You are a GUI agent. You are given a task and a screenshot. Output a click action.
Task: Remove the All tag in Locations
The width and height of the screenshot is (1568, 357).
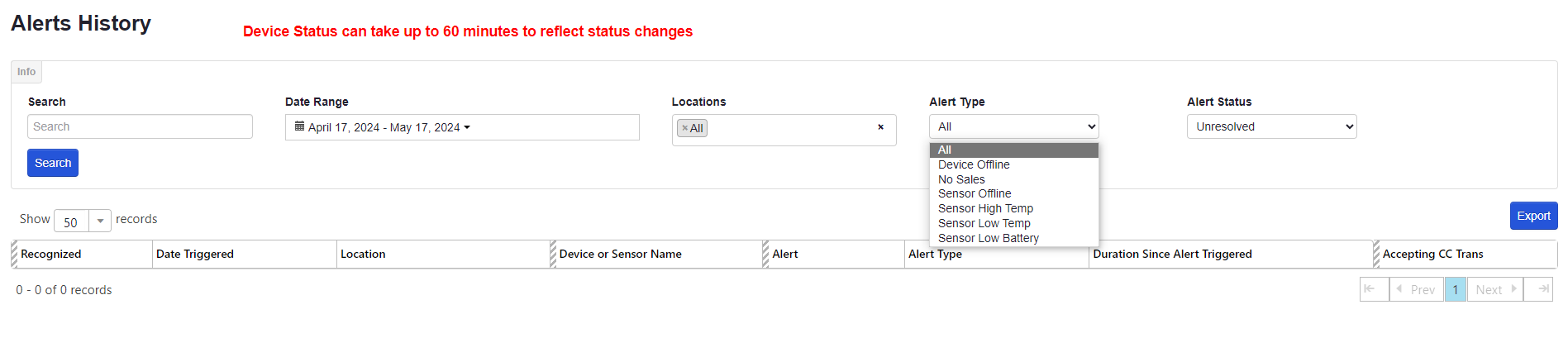tap(684, 128)
